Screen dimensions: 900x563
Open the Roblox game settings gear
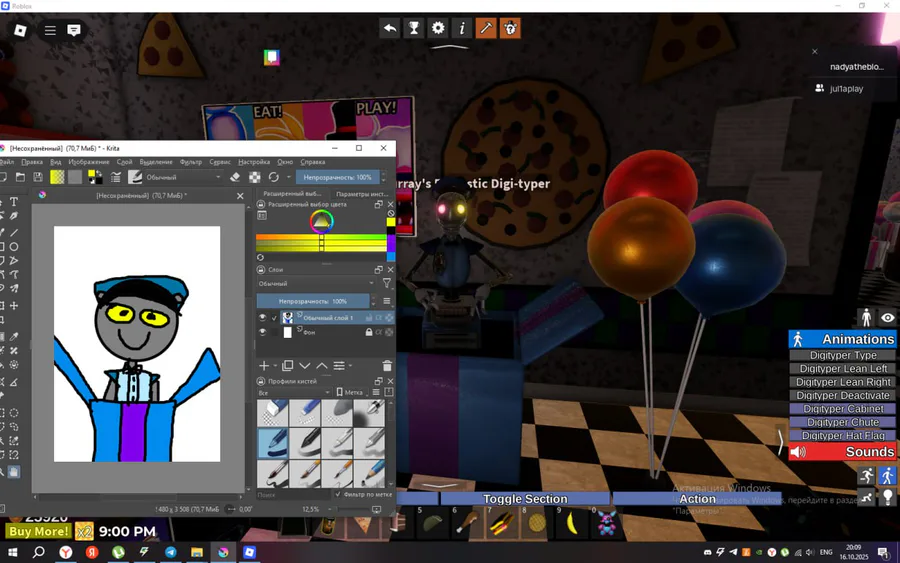(438, 28)
